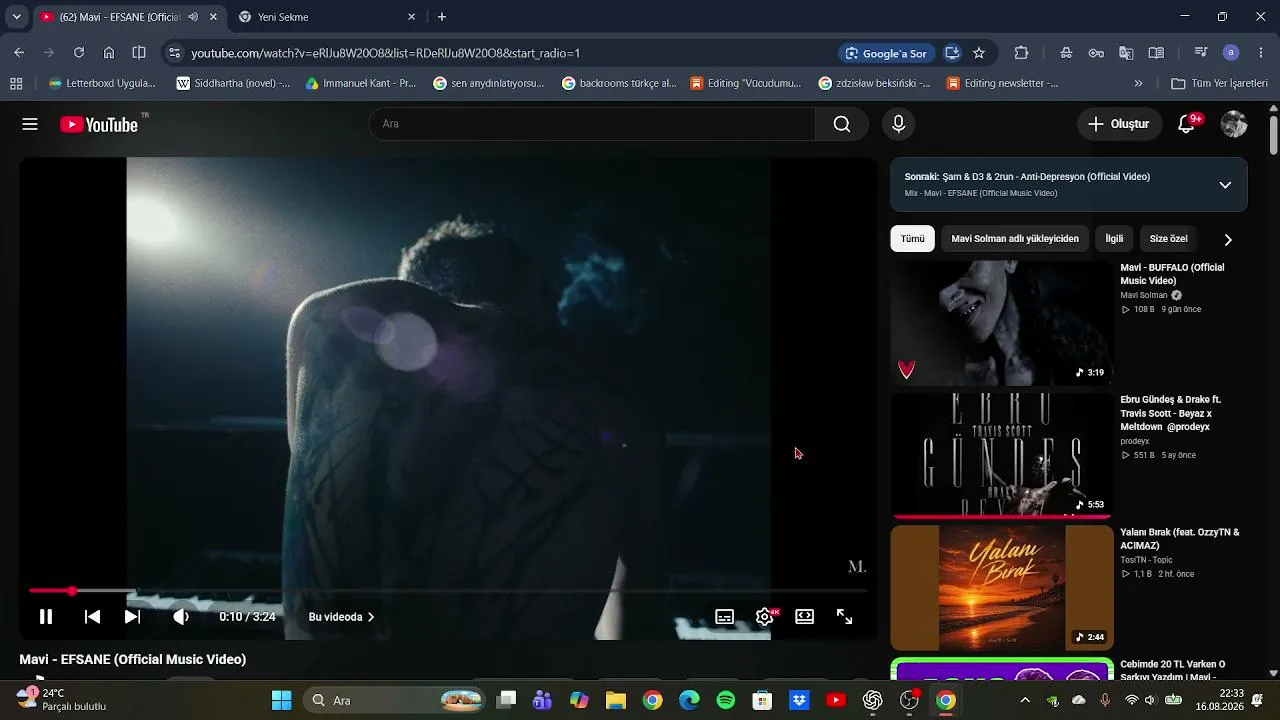This screenshot has height=720, width=1280.
Task: Open the browser extensions puzzle icon
Action: (1021, 53)
